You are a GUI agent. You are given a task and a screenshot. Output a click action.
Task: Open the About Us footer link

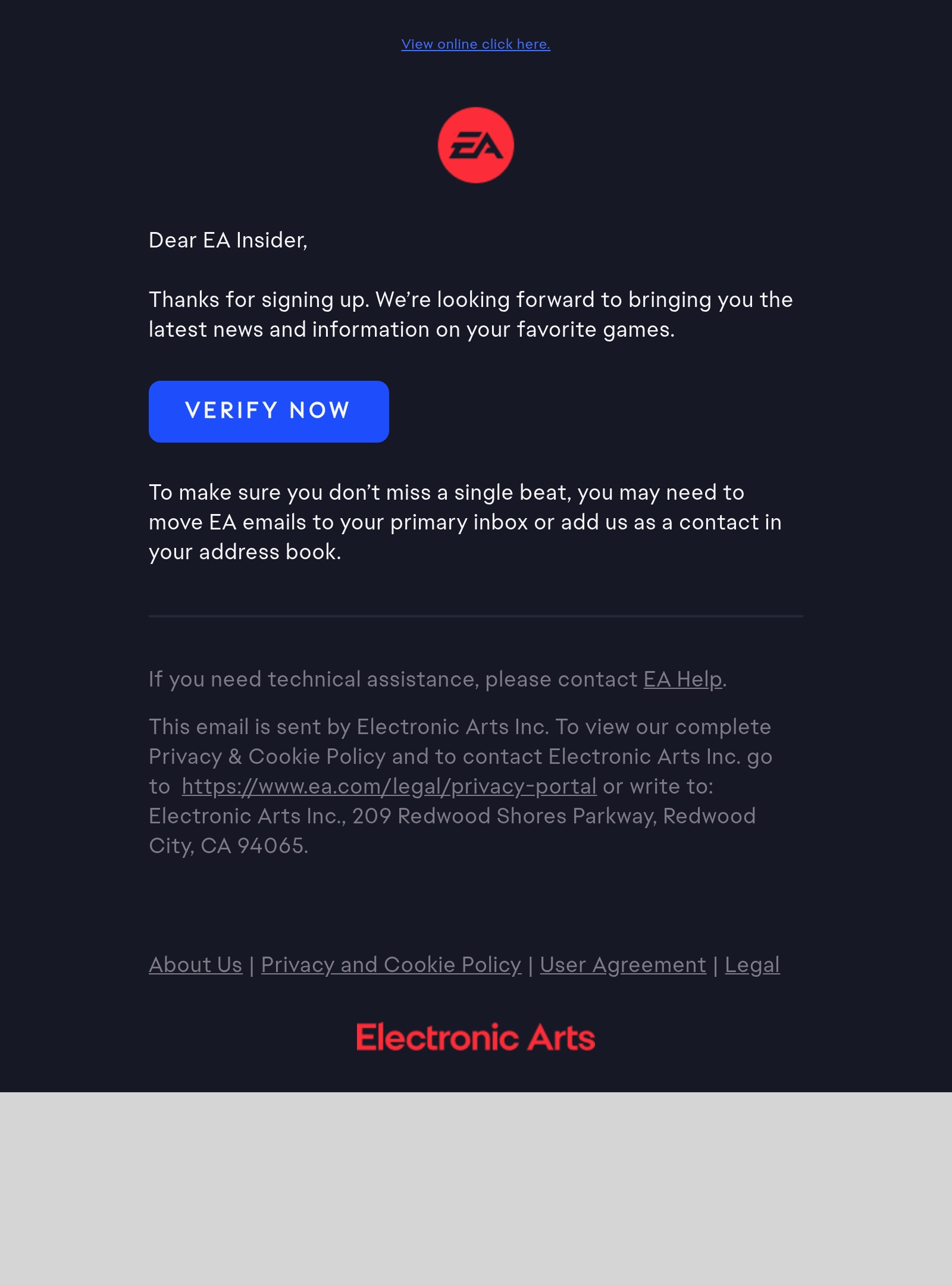point(196,965)
